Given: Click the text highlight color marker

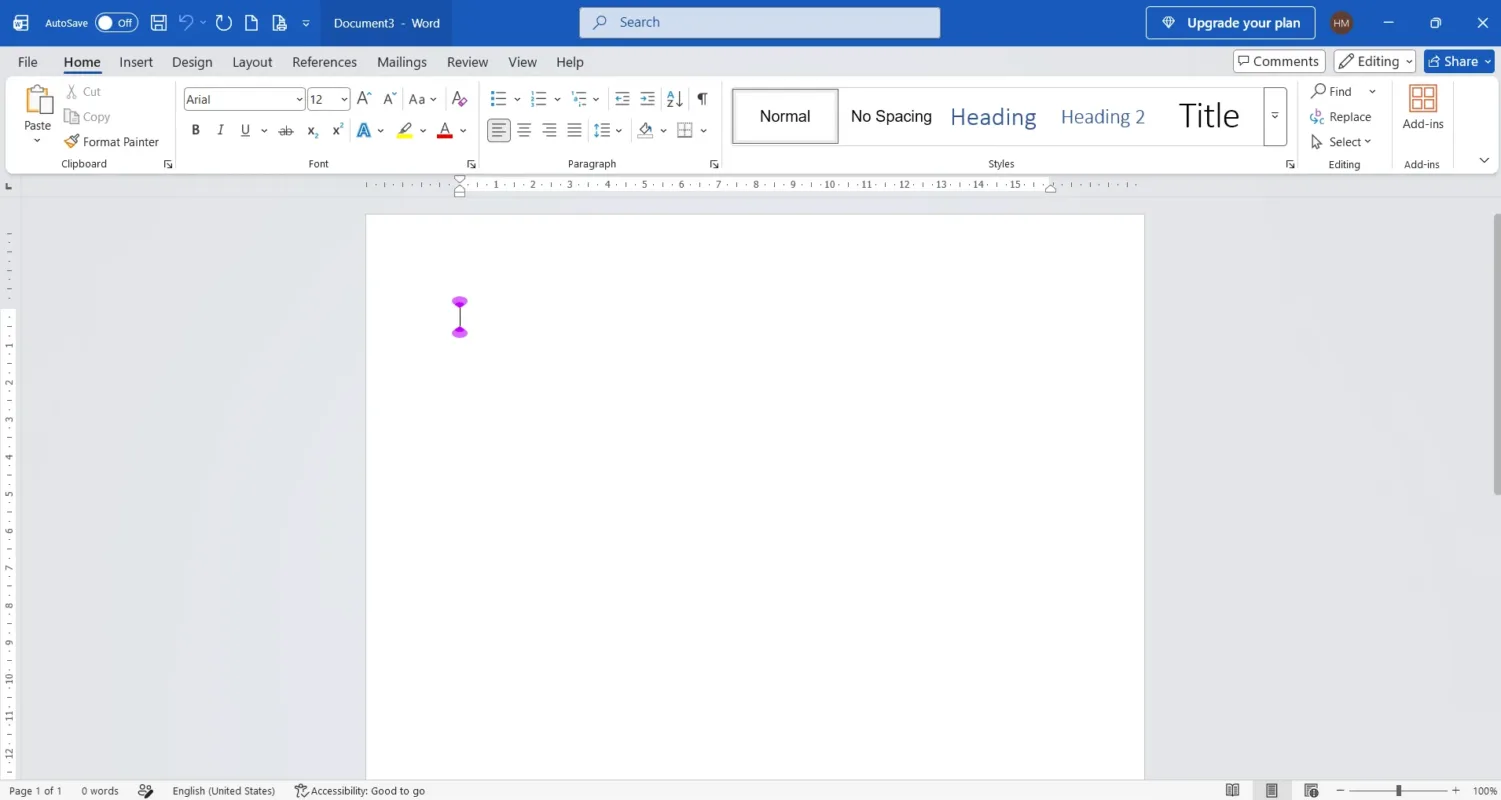Looking at the screenshot, I should pyautogui.click(x=404, y=130).
